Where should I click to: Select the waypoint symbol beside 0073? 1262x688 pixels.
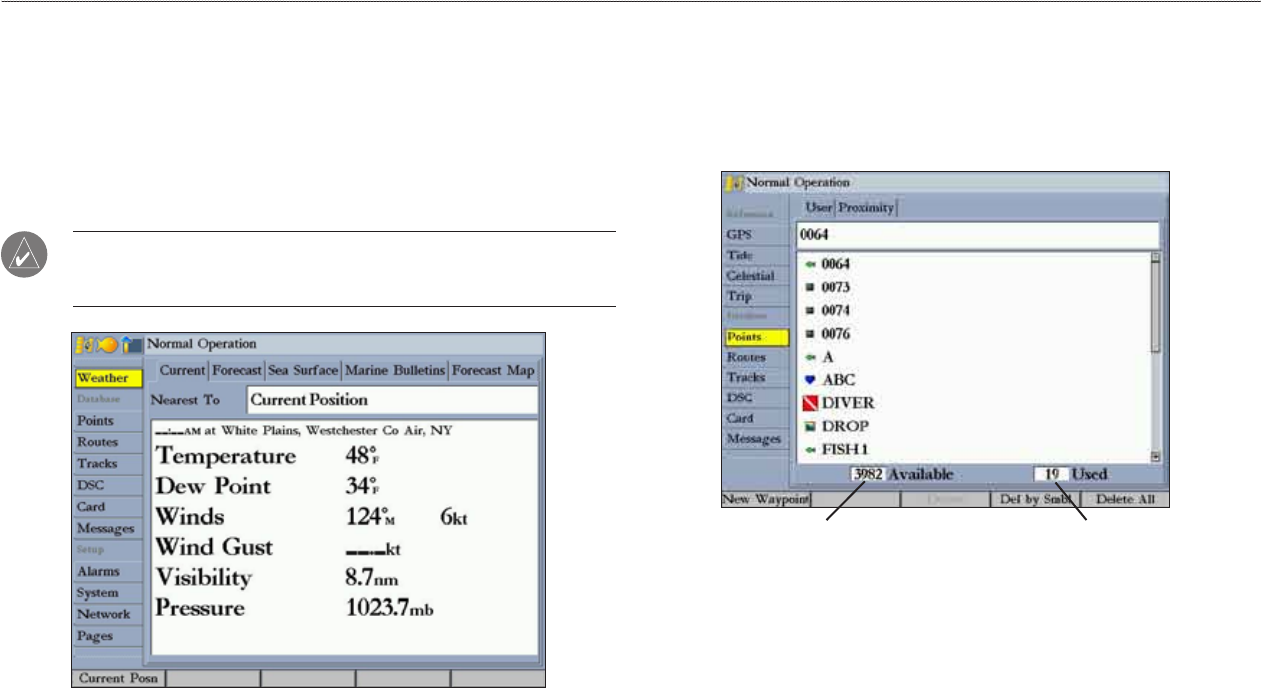(x=810, y=288)
